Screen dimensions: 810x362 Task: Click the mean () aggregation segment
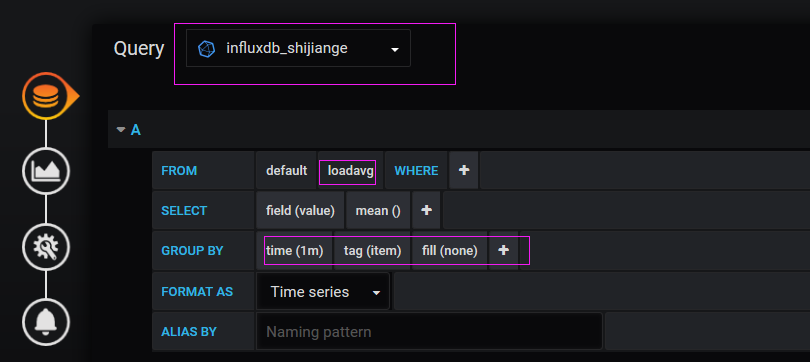click(x=378, y=210)
